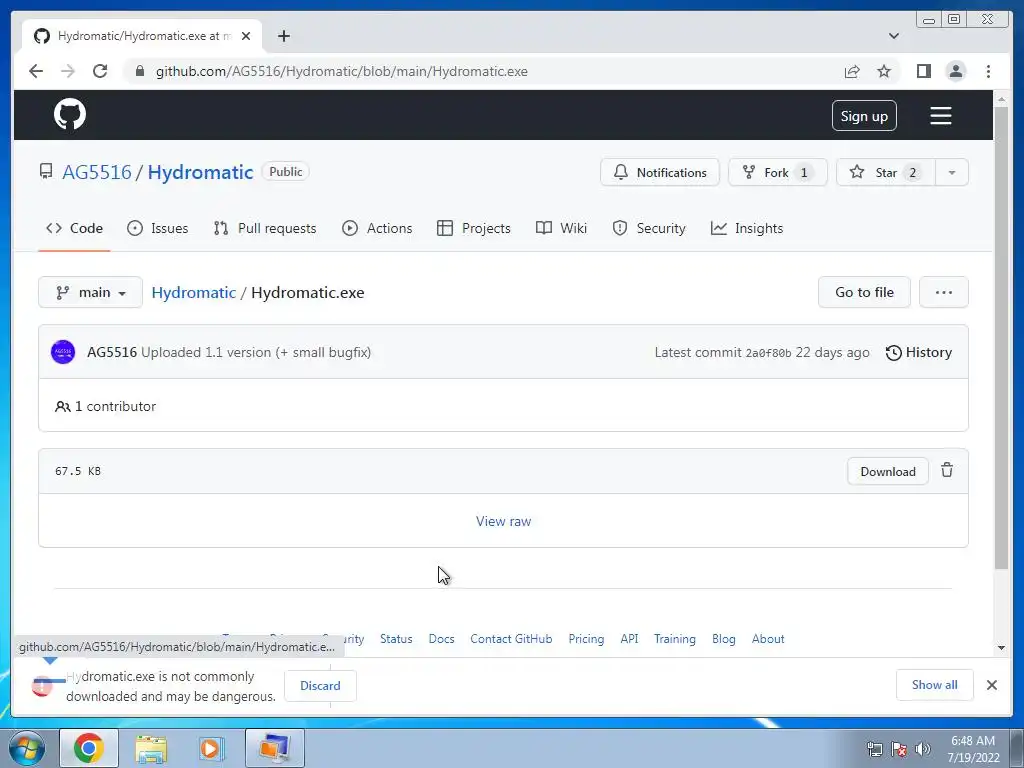
Task: Click Show all downloads
Action: (x=935, y=684)
